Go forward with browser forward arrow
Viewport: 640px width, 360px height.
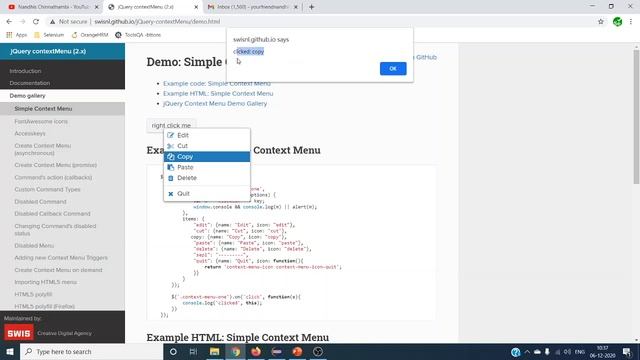(22, 22)
